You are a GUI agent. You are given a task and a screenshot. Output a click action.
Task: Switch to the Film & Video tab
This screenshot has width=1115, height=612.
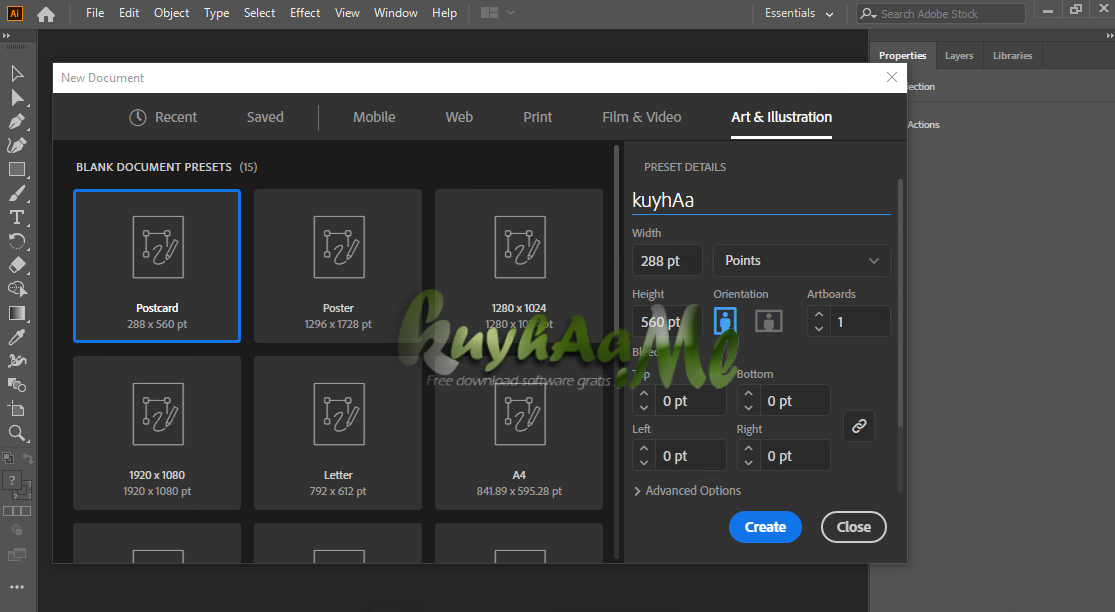(x=641, y=117)
